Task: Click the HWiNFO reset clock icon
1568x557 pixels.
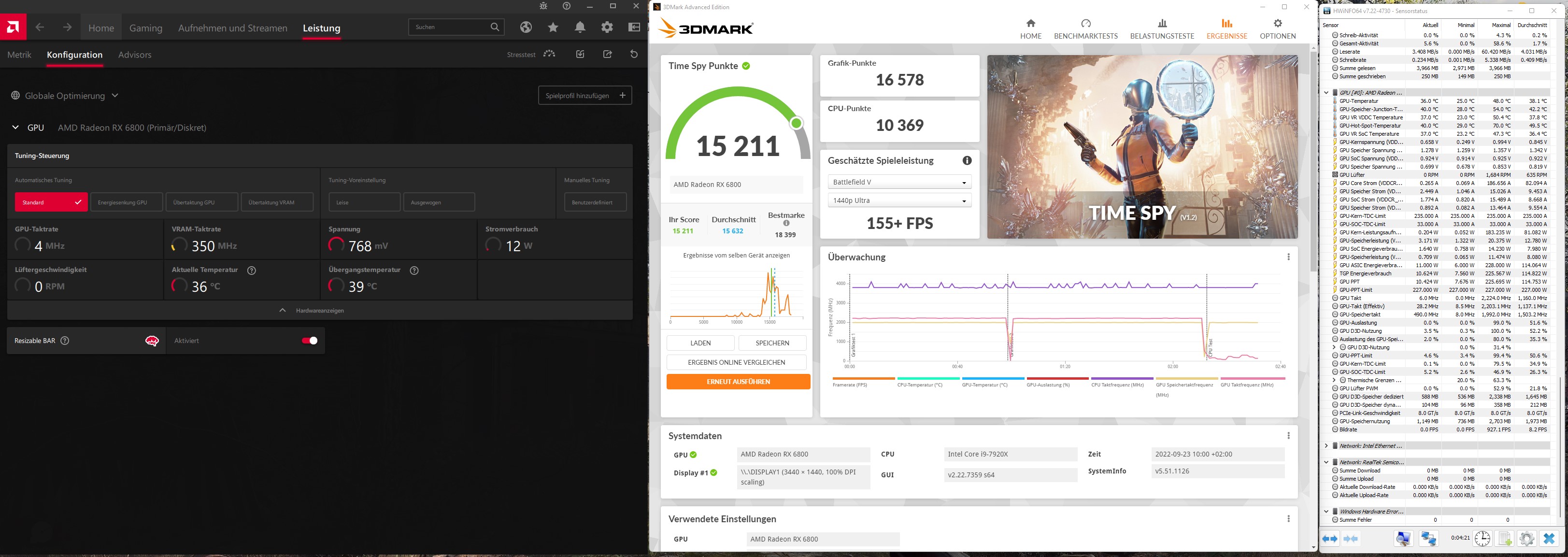Action: [1482, 539]
